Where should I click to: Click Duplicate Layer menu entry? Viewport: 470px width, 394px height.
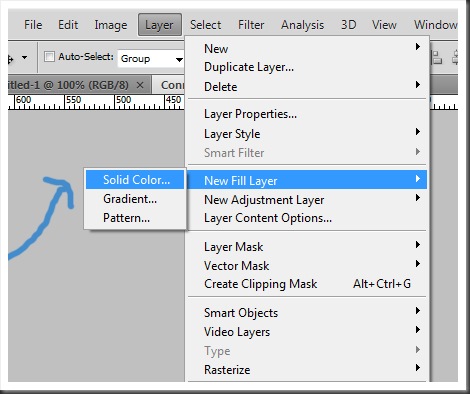(x=307, y=67)
